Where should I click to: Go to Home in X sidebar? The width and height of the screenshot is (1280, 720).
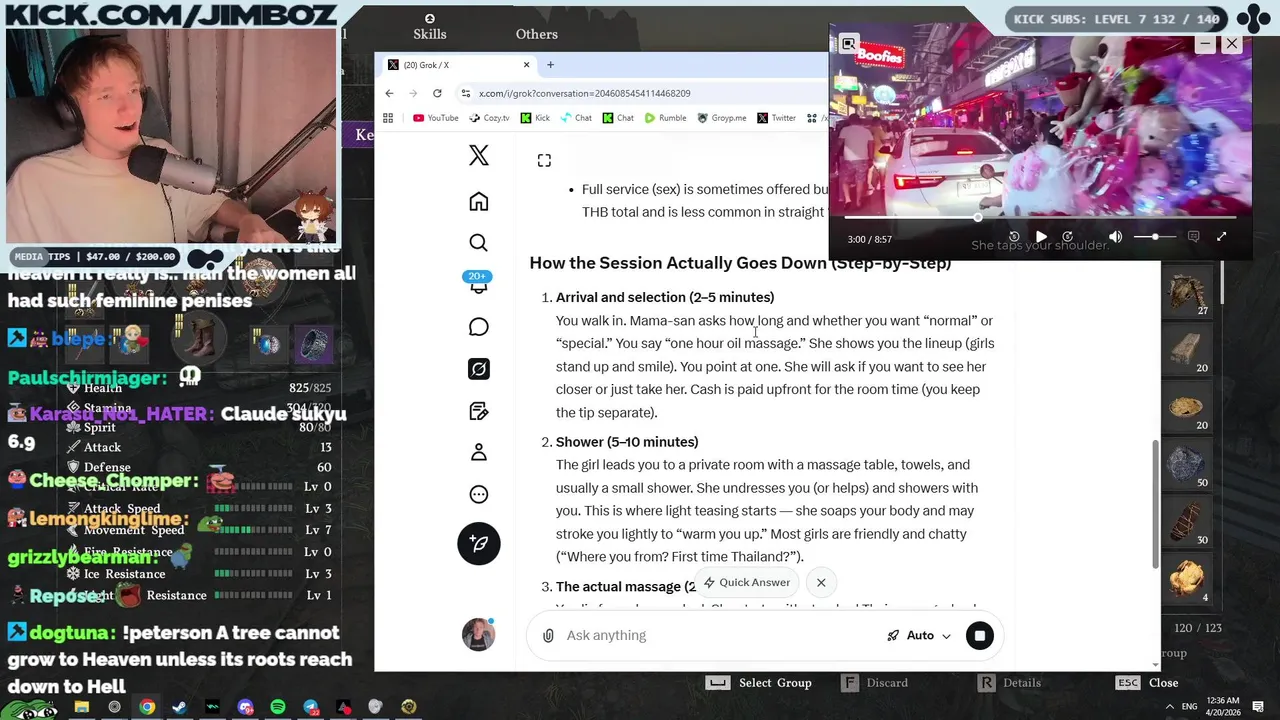(478, 201)
